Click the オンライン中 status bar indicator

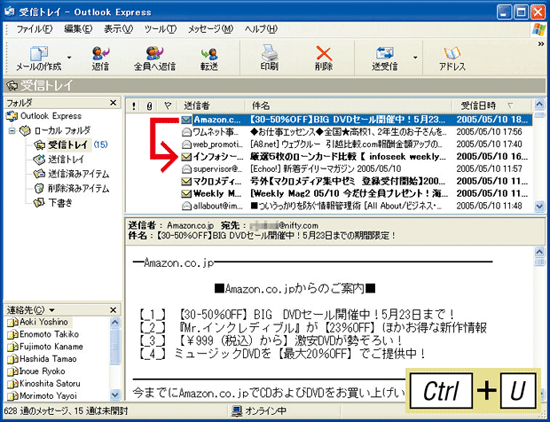click(x=259, y=411)
